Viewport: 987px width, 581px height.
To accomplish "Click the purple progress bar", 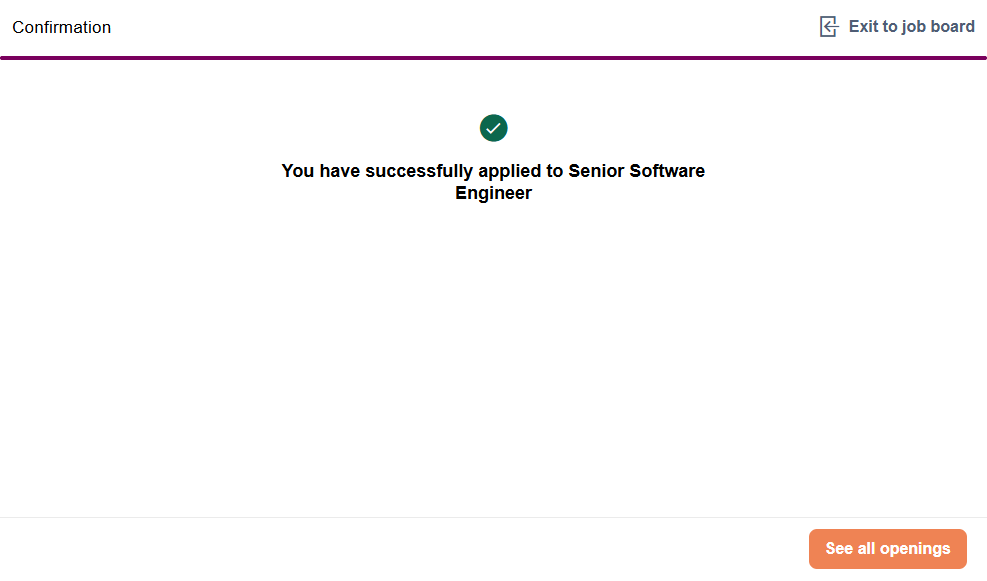I will (x=493, y=58).
